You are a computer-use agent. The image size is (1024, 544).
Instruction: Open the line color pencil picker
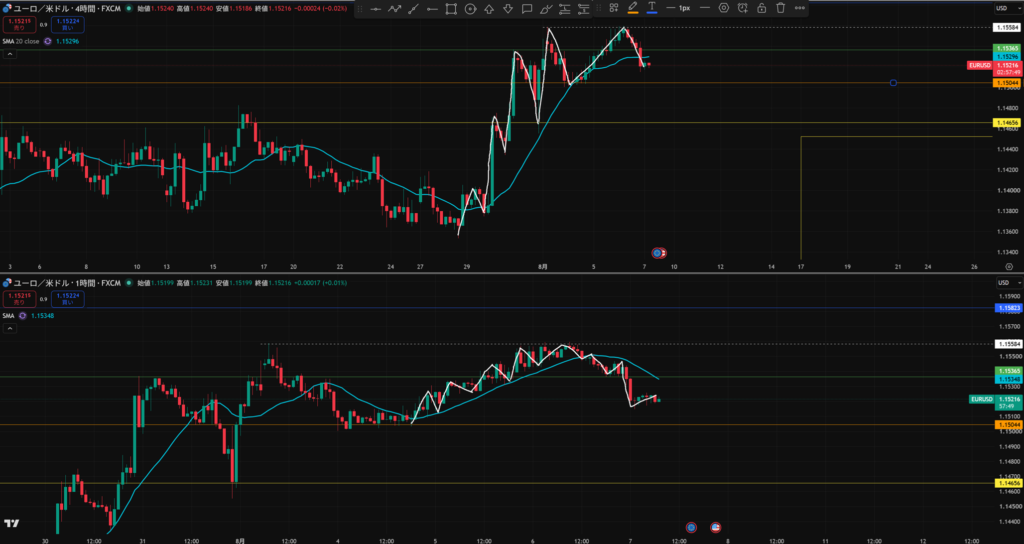632,8
